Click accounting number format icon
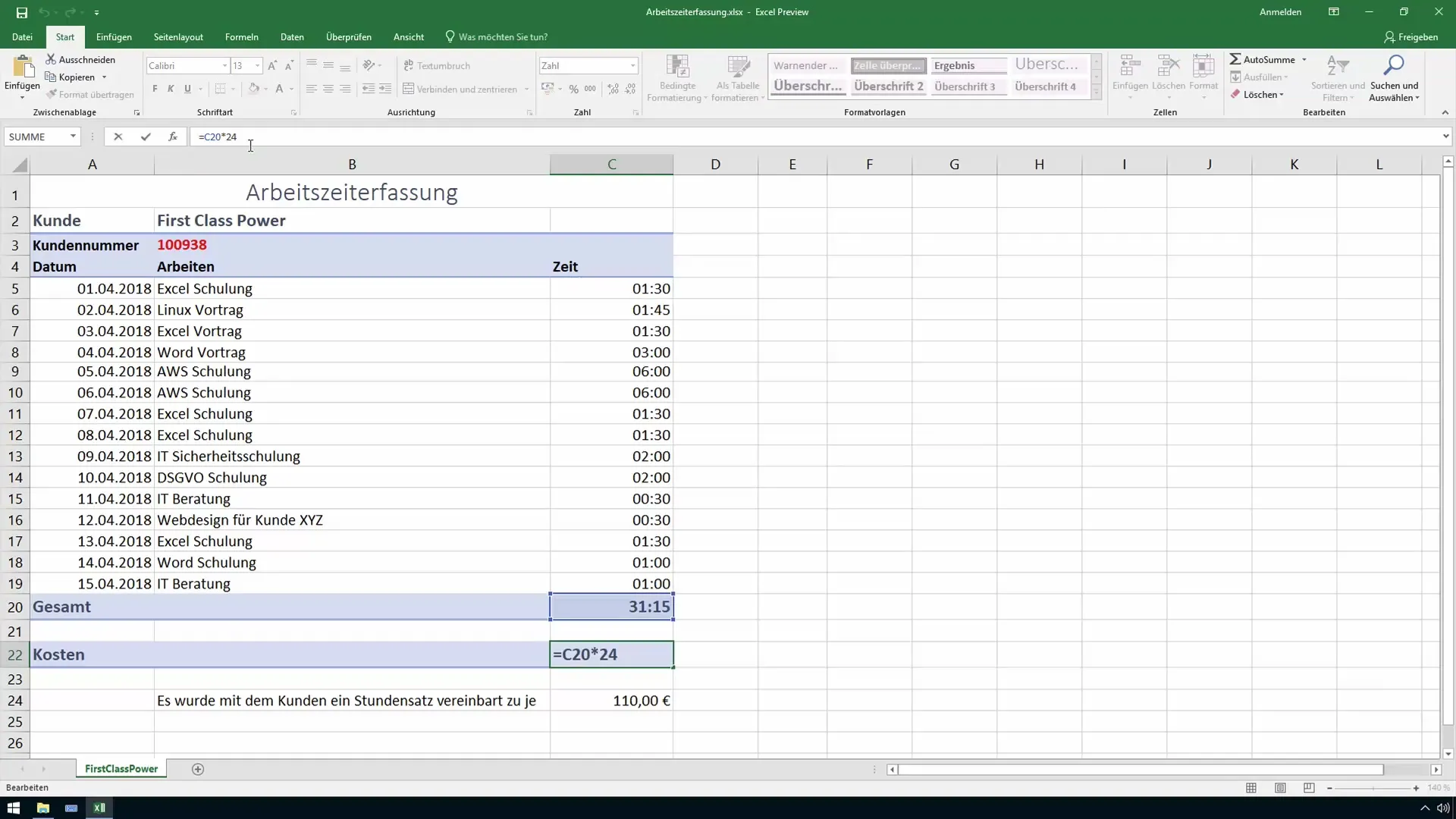This screenshot has width=1456, height=819. pyautogui.click(x=548, y=89)
